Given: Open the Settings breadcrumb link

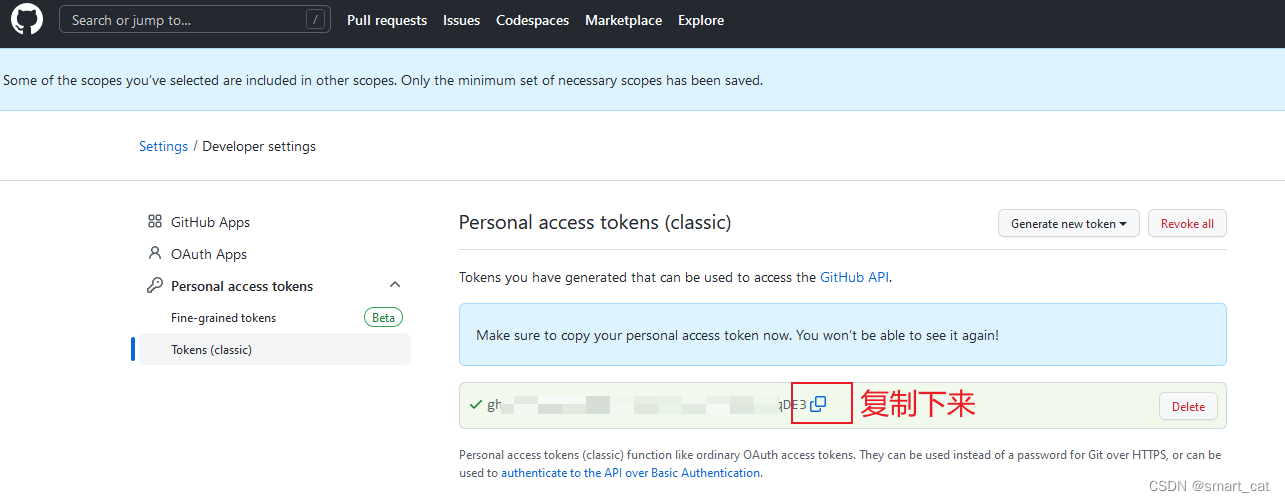Looking at the screenshot, I should click(x=163, y=146).
